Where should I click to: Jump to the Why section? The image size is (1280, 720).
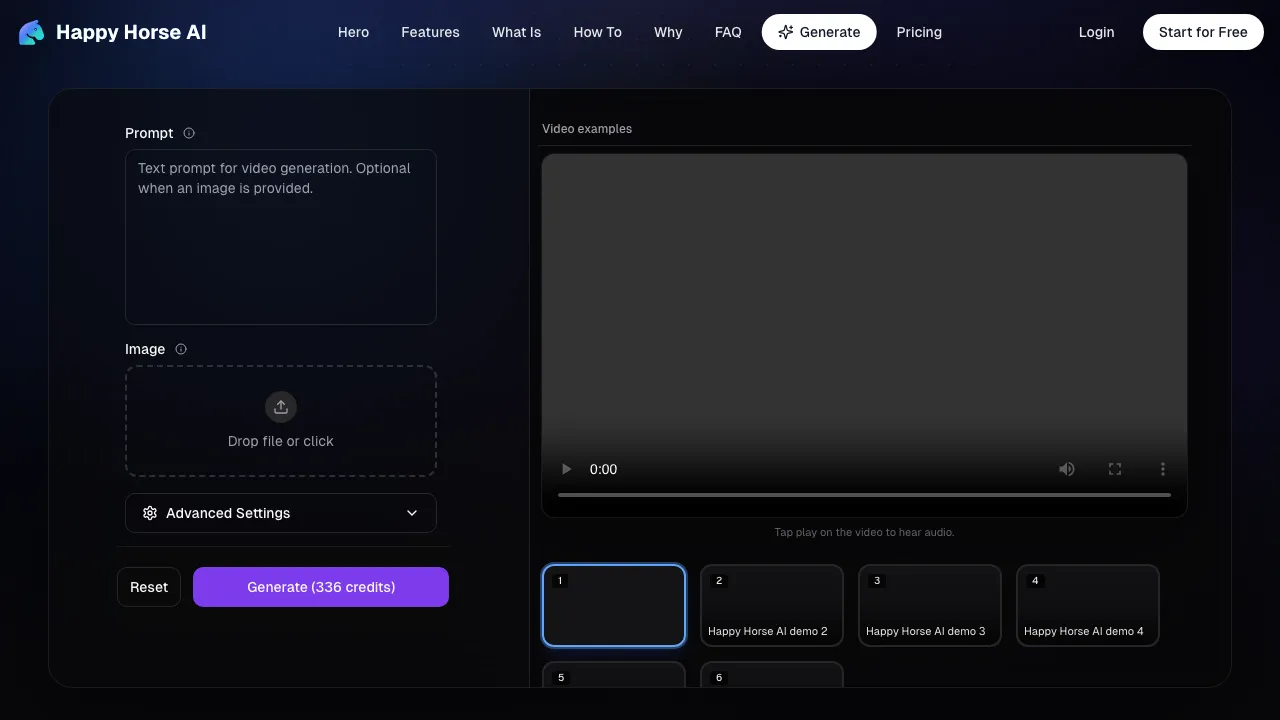click(668, 32)
